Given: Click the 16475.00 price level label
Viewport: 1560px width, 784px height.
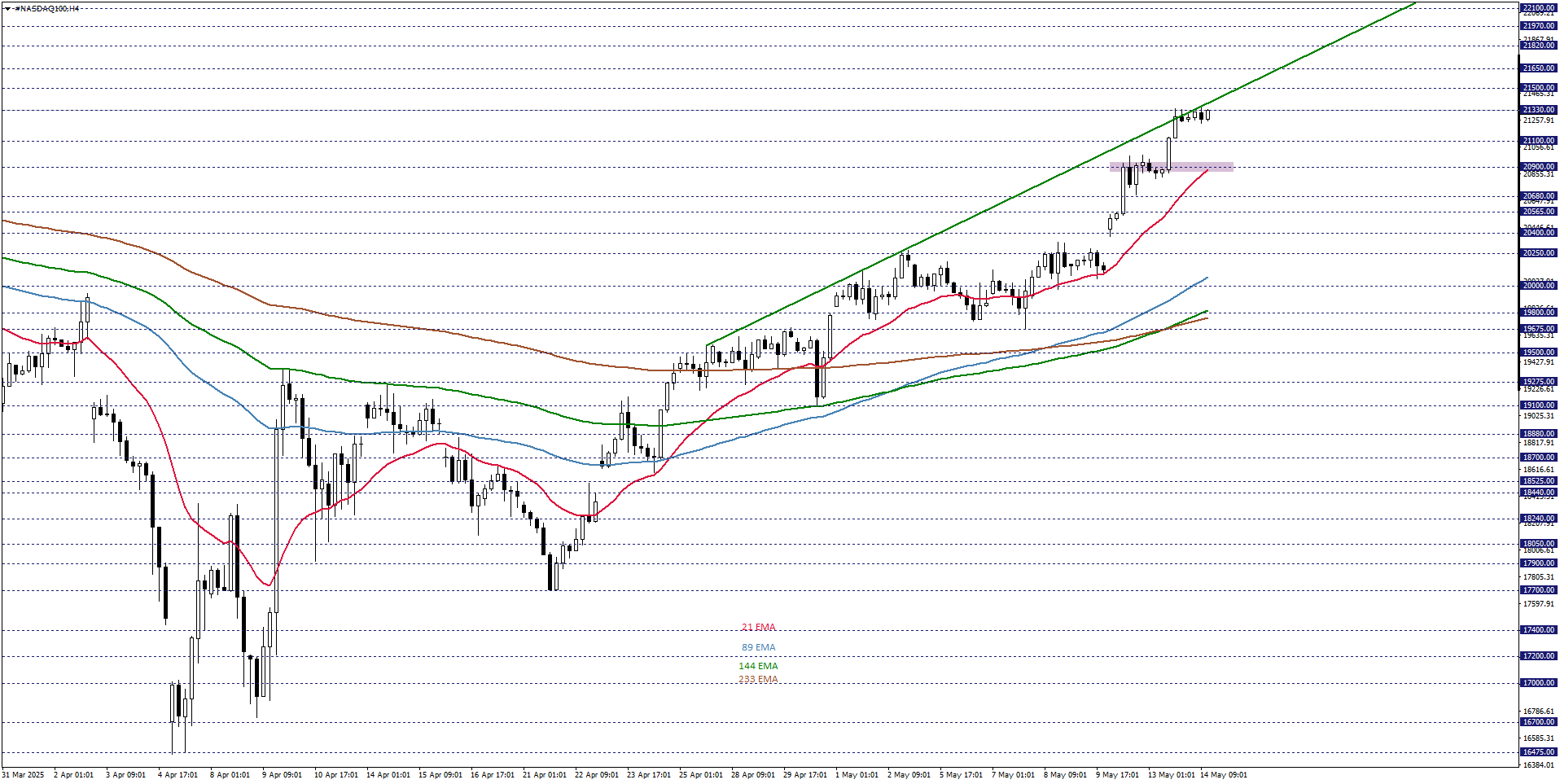Looking at the screenshot, I should tap(1539, 752).
